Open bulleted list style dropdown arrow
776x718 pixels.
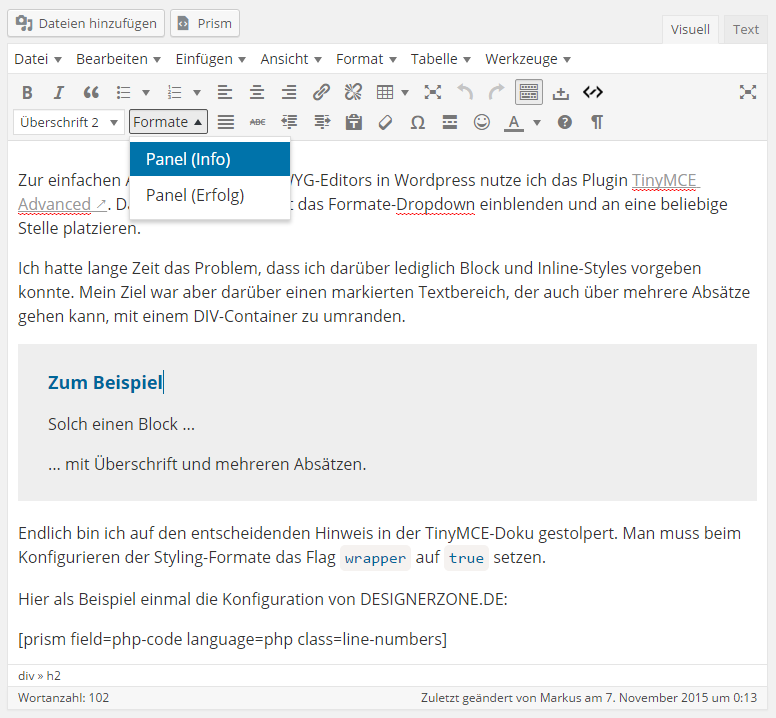click(x=146, y=93)
